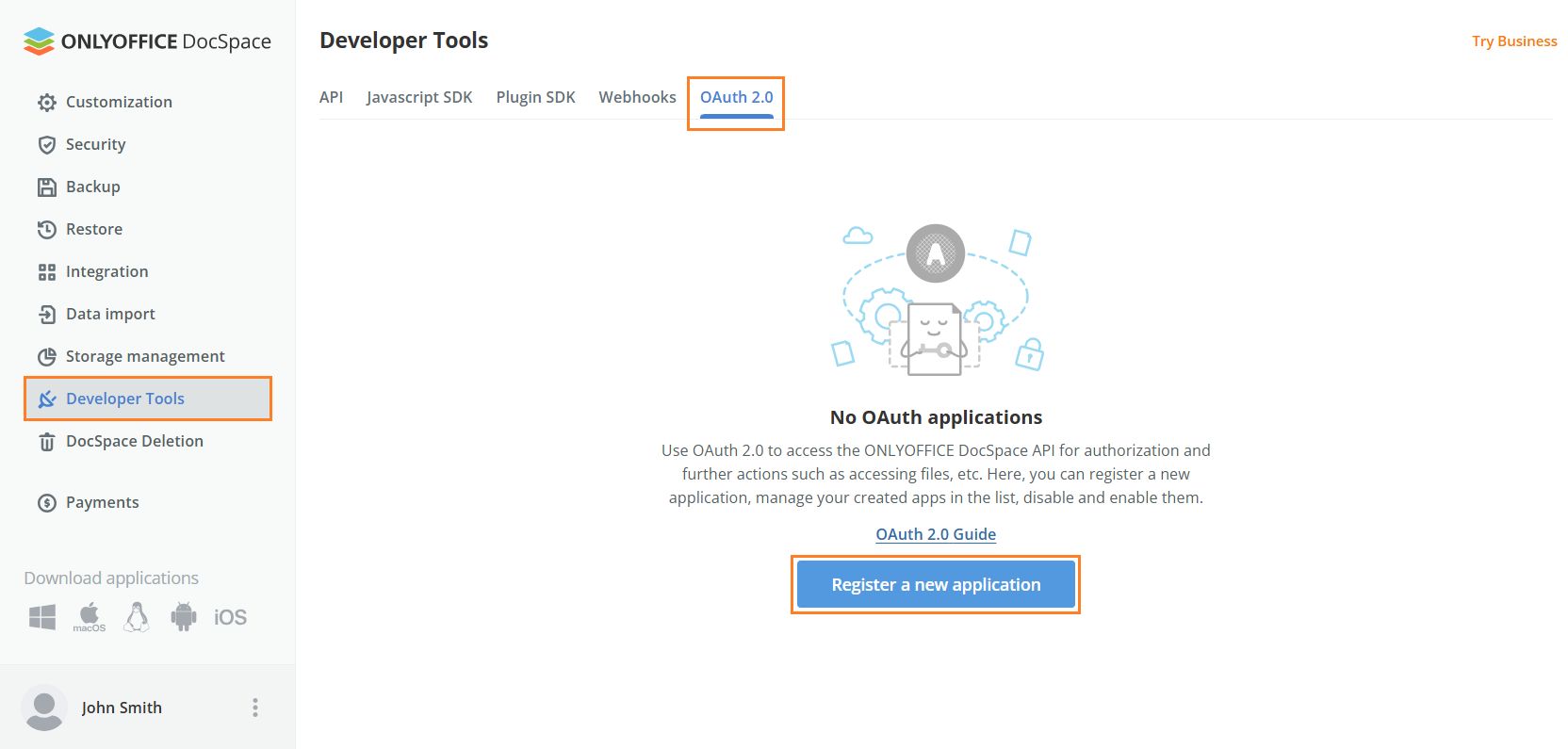Download the Linux desktop app
Image resolution: width=1568 pixels, height=749 pixels.
(x=137, y=617)
